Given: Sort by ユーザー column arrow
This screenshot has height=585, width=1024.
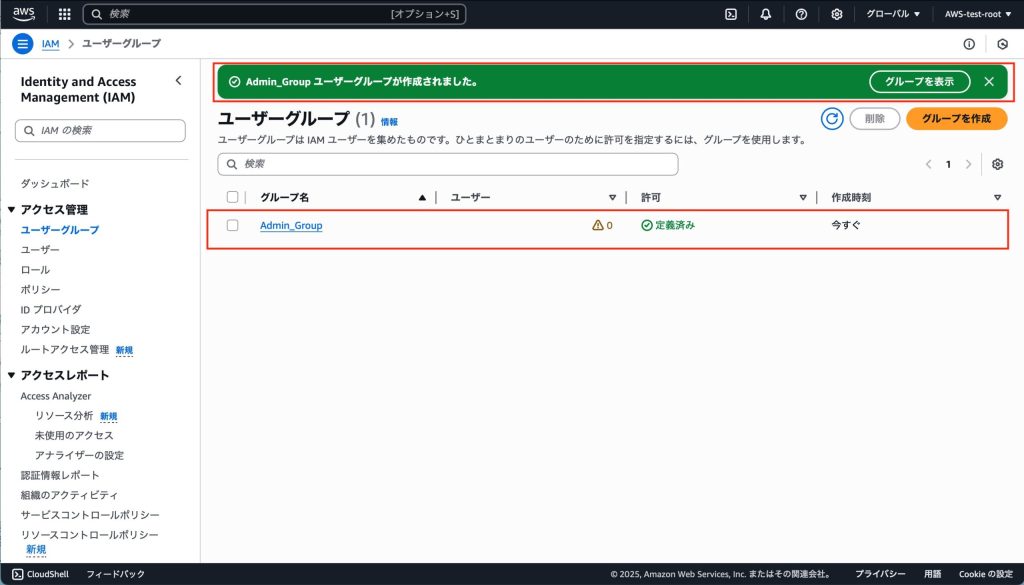Looking at the screenshot, I should [612, 197].
